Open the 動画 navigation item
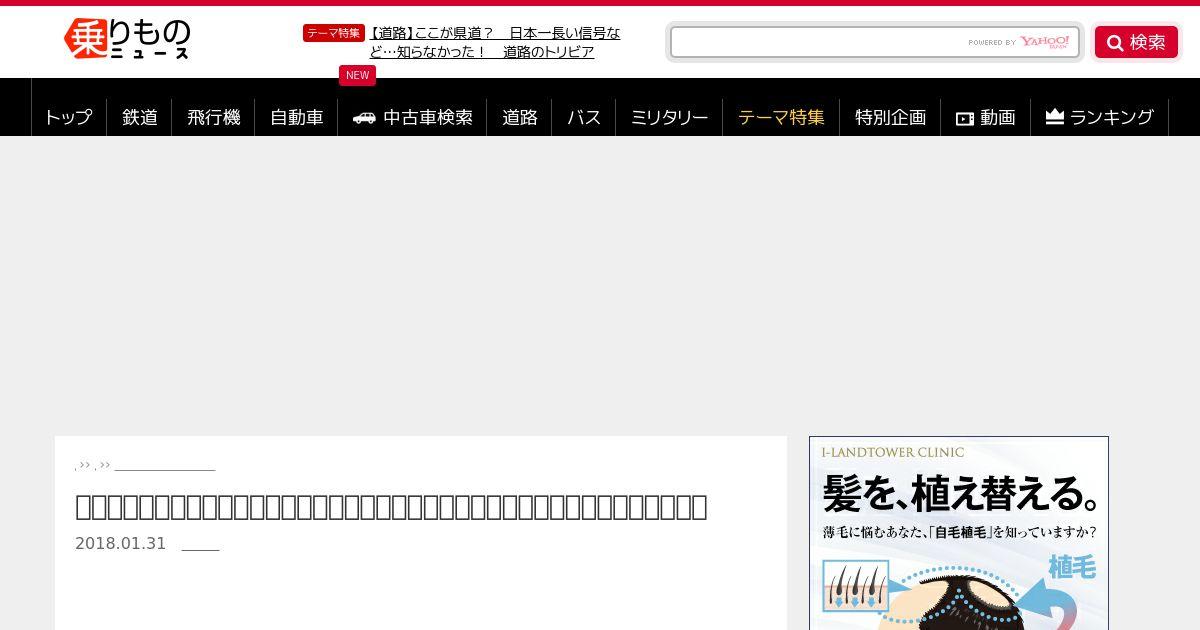Screen dimensions: 1200x630 tap(986, 117)
